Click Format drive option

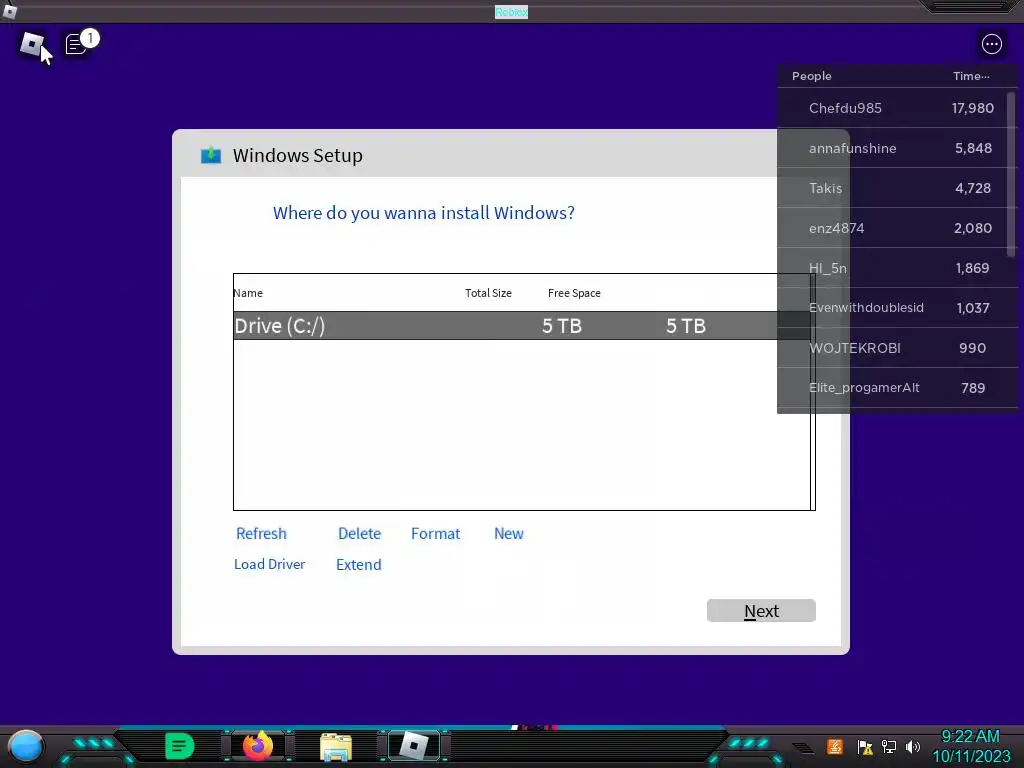click(x=436, y=534)
